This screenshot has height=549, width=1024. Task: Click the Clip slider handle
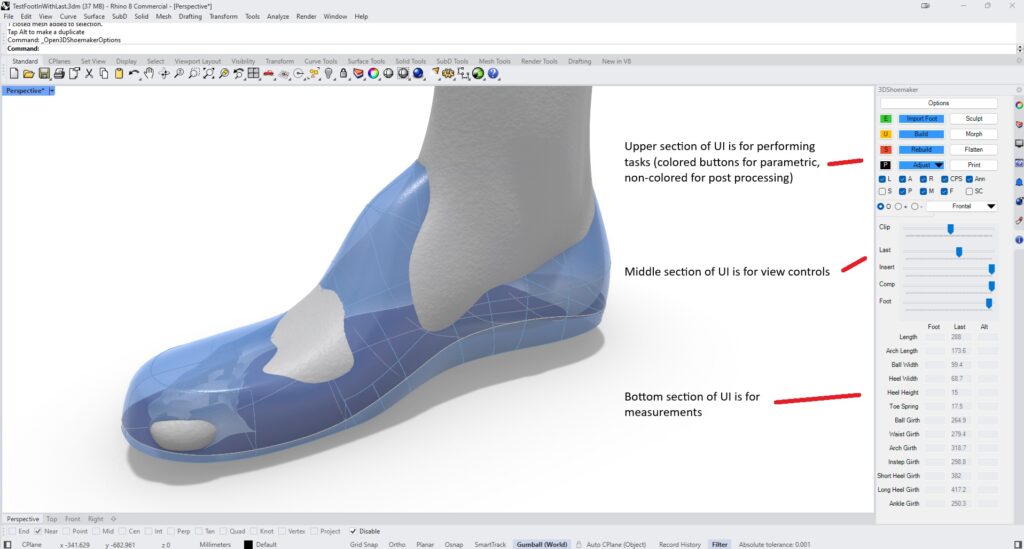(x=950, y=229)
